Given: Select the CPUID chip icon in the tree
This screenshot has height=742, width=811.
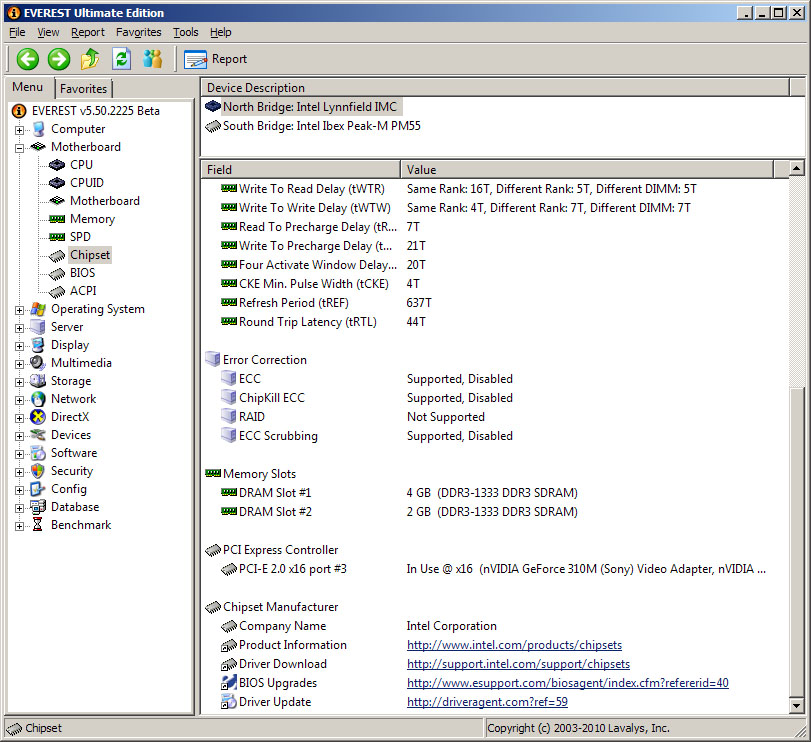Looking at the screenshot, I should click(x=56, y=183).
